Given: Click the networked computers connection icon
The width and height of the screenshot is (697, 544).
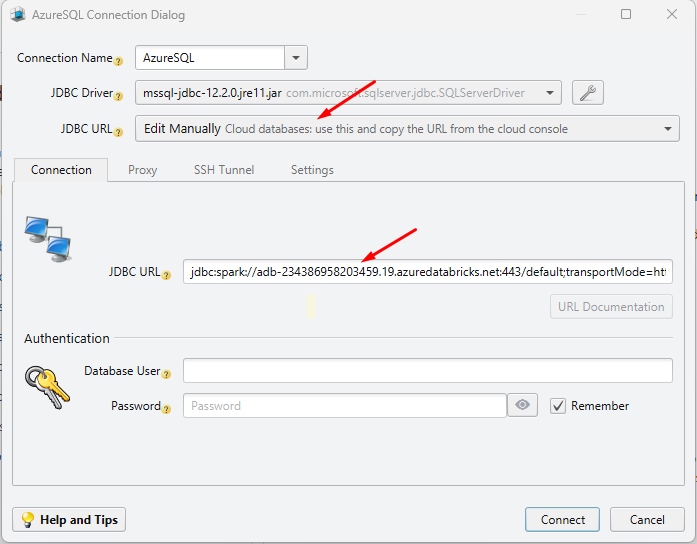Looking at the screenshot, I should pyautogui.click(x=48, y=239).
